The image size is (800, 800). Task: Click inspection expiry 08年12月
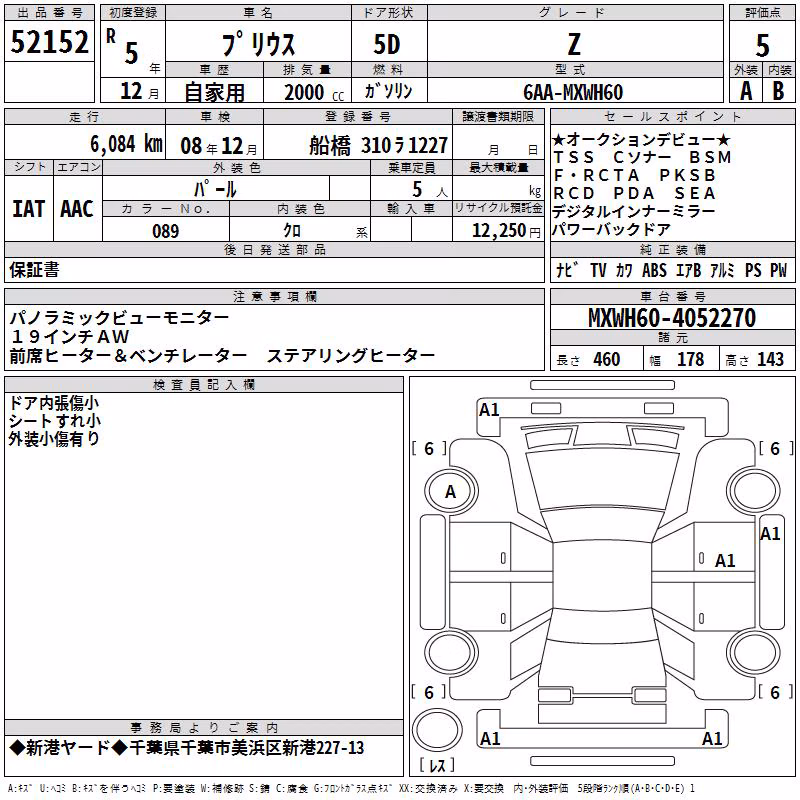point(219,146)
